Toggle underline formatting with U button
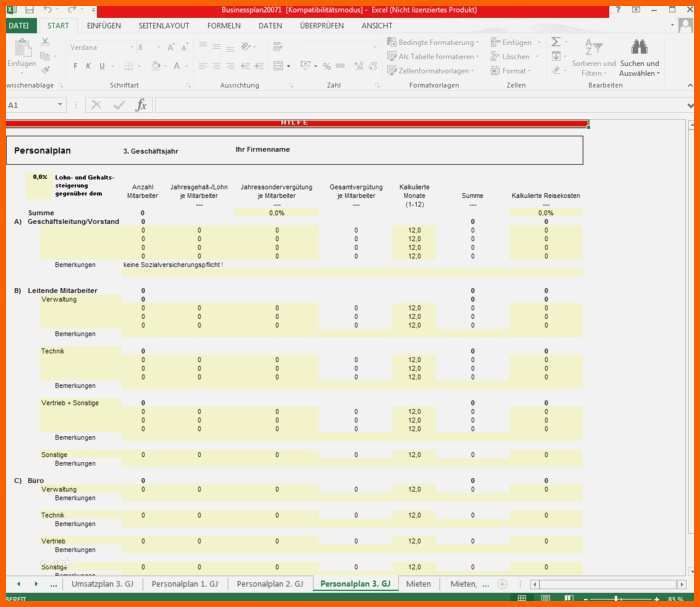Image resolution: width=700 pixels, height=607 pixels. [x=102, y=66]
